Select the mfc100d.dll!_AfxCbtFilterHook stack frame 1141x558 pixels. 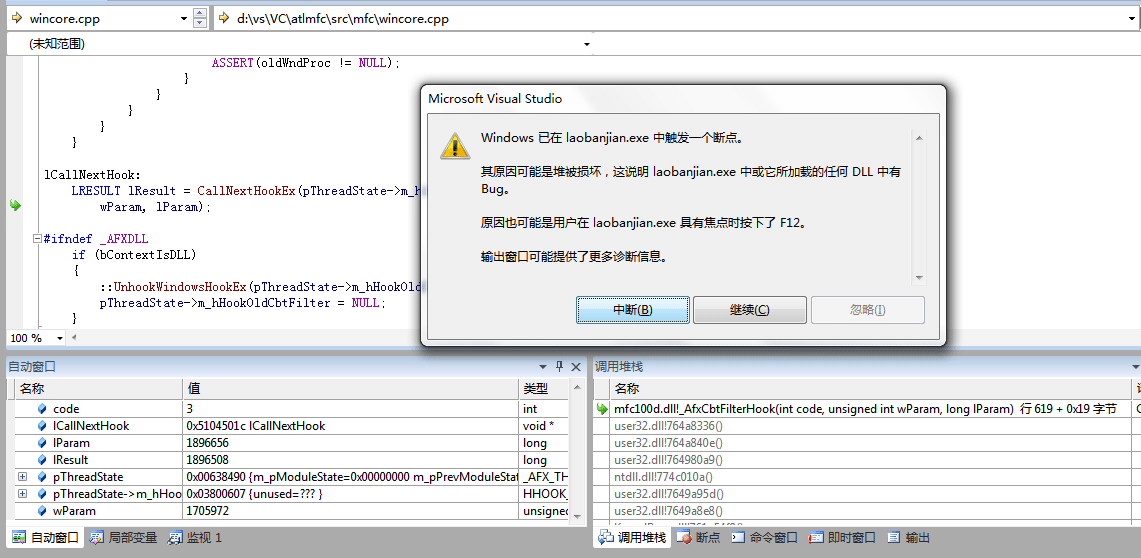point(865,409)
